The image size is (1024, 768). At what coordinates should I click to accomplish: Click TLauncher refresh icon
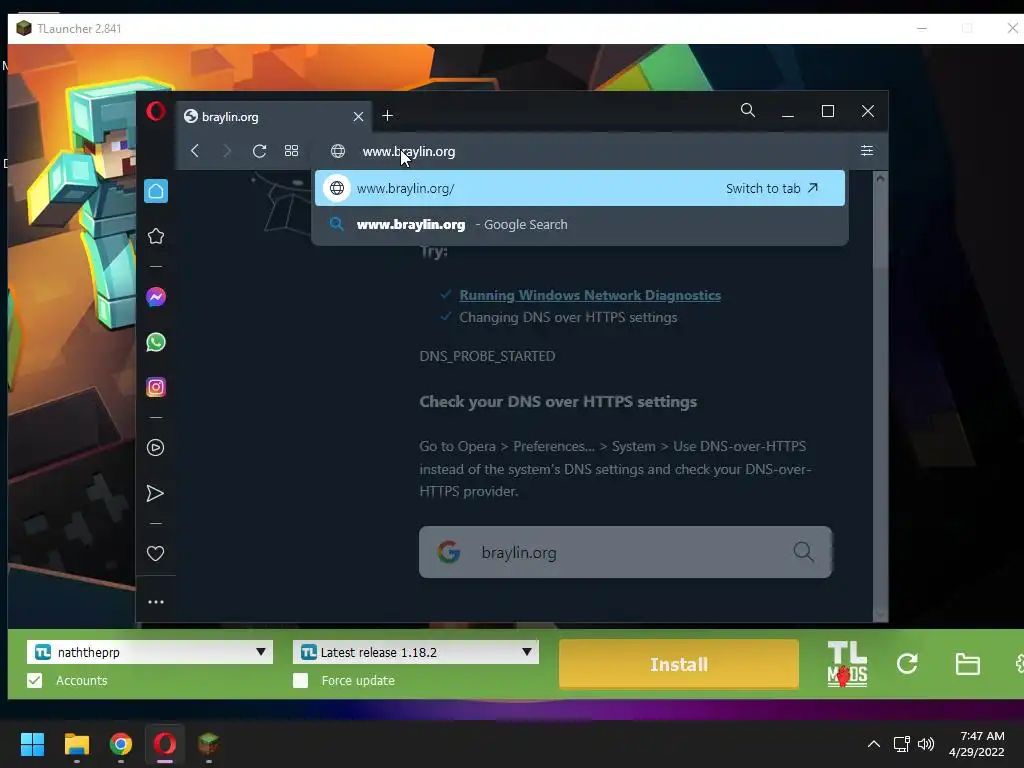point(907,664)
